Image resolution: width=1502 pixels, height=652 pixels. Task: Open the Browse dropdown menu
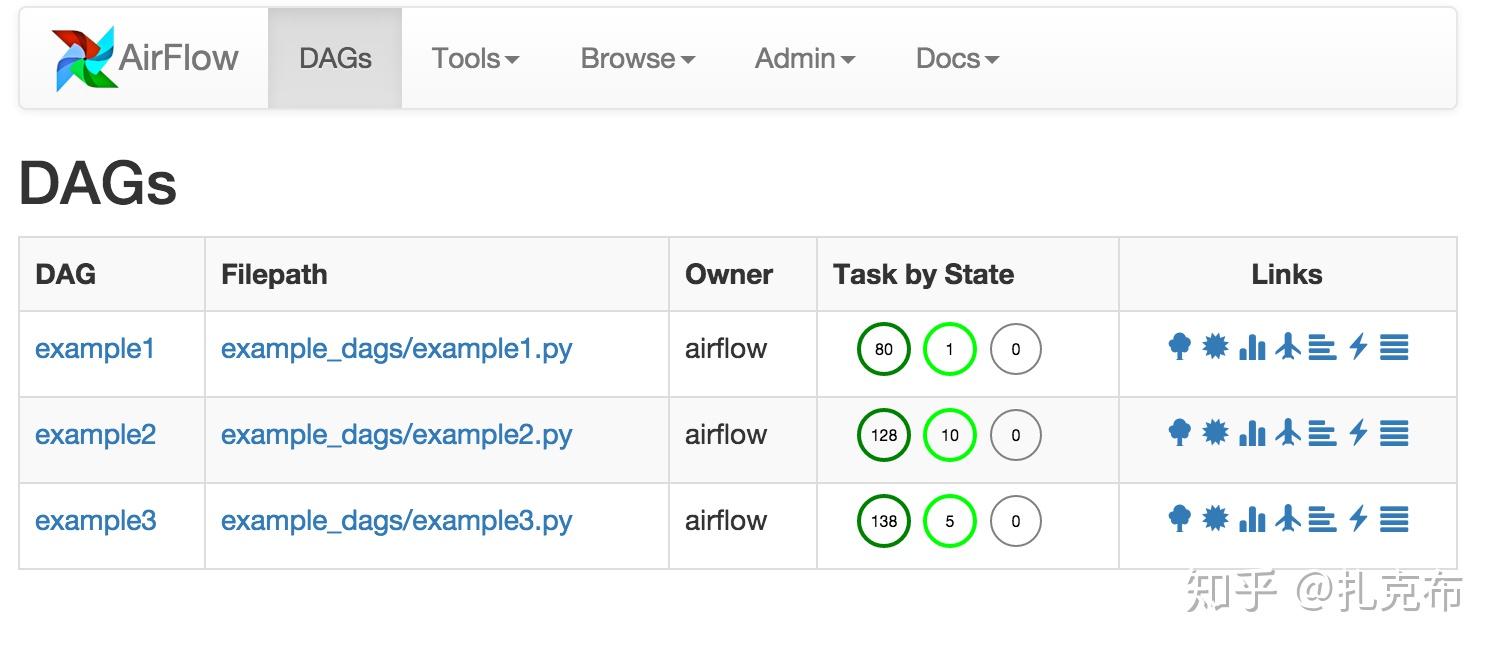pyautogui.click(x=636, y=59)
